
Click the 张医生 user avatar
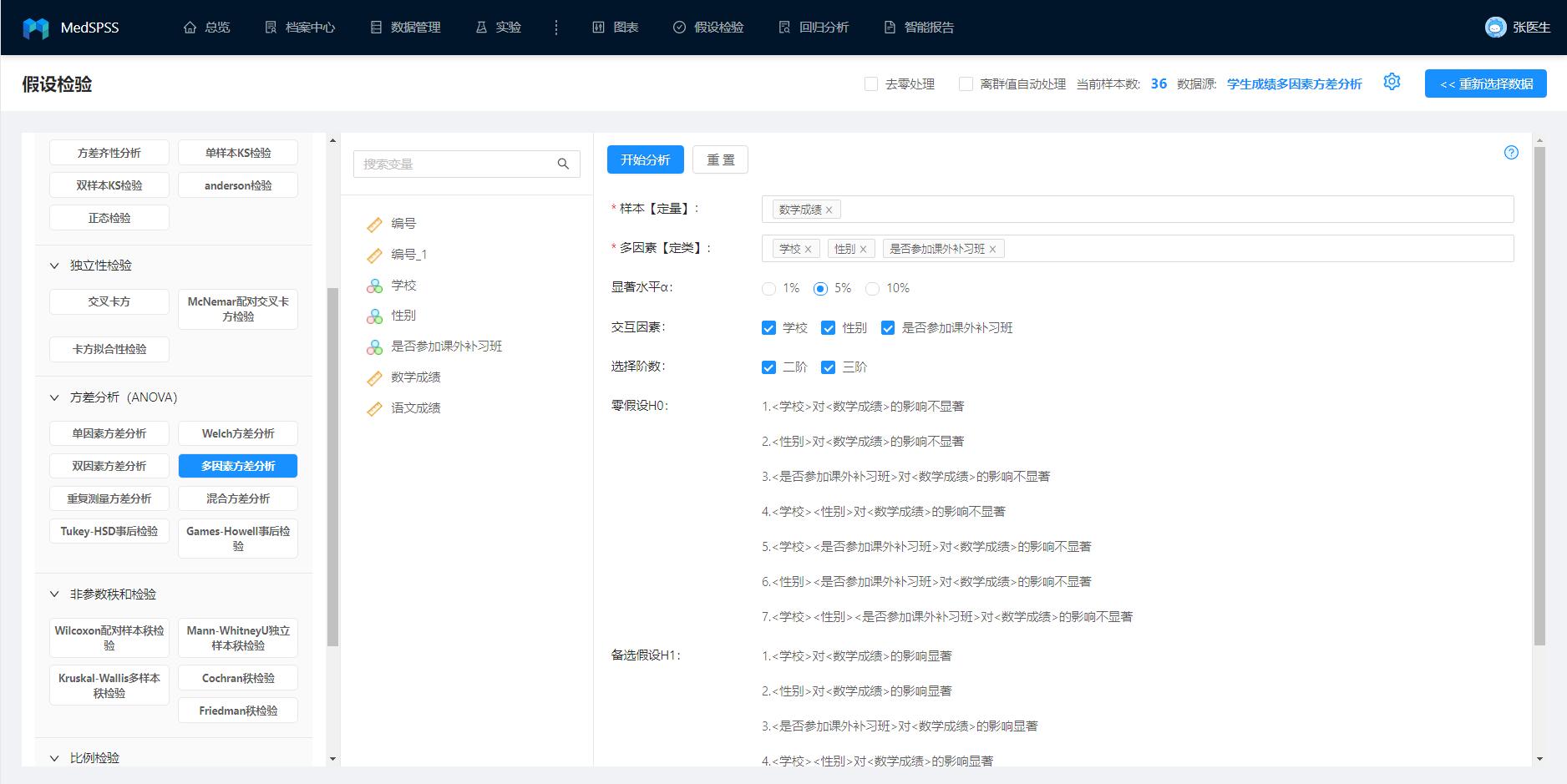(1494, 26)
